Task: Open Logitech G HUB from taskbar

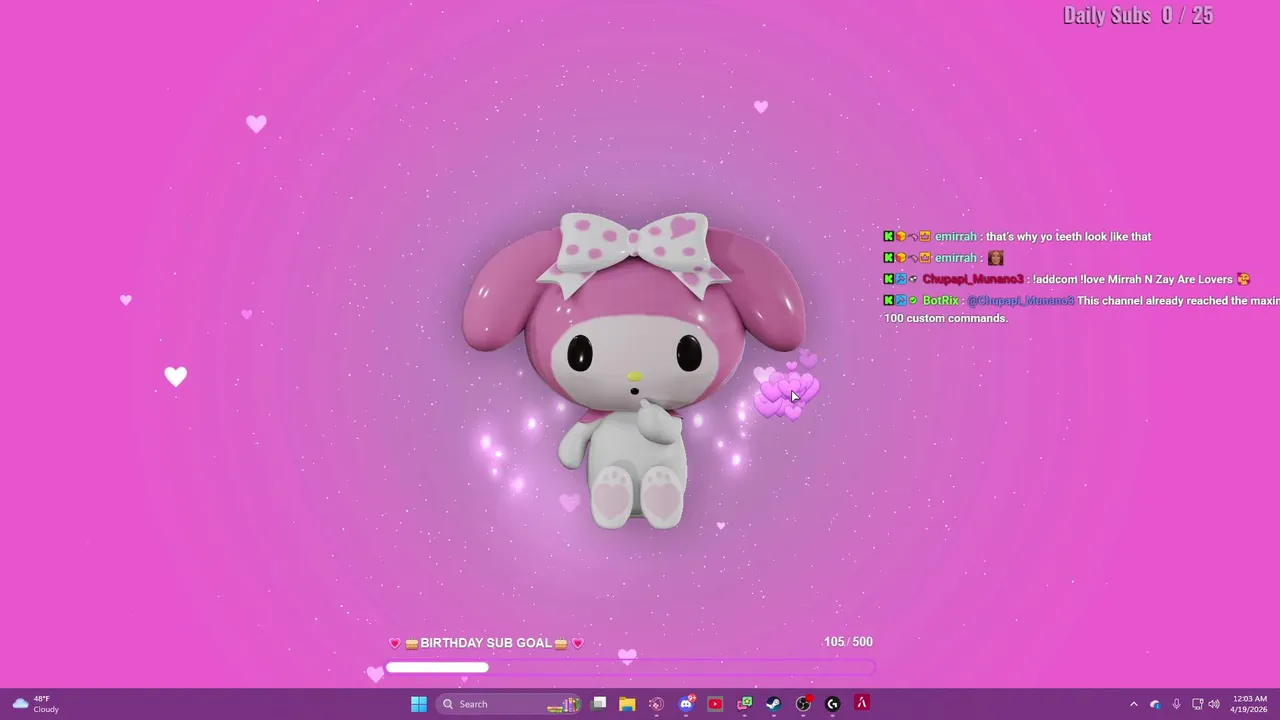Action: point(832,704)
